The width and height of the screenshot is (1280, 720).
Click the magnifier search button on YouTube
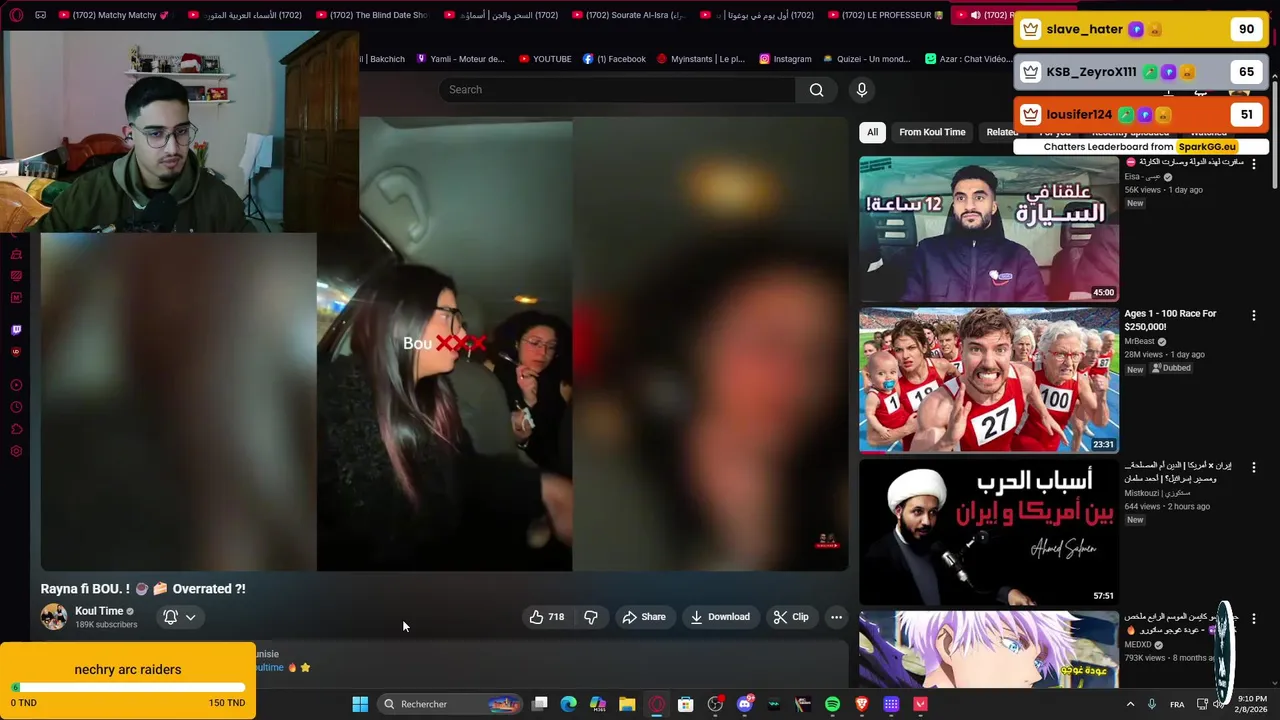point(816,90)
